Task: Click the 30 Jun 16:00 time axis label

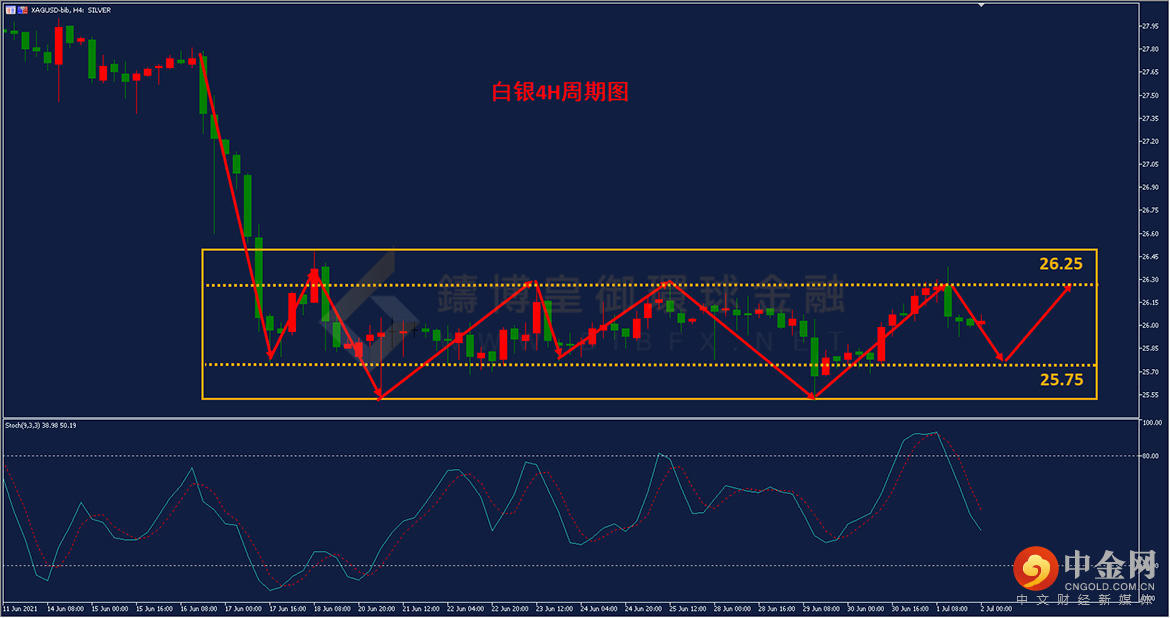Action: (x=910, y=609)
